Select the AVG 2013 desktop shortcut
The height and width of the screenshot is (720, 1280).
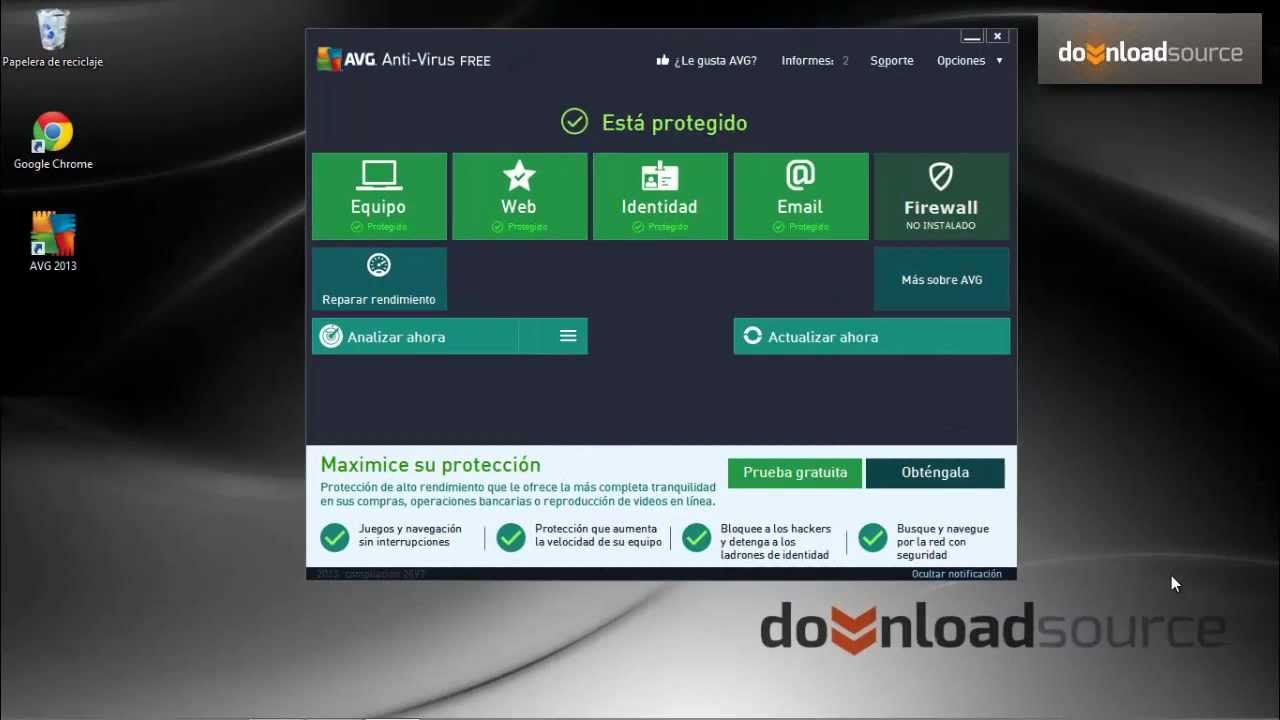tap(53, 242)
